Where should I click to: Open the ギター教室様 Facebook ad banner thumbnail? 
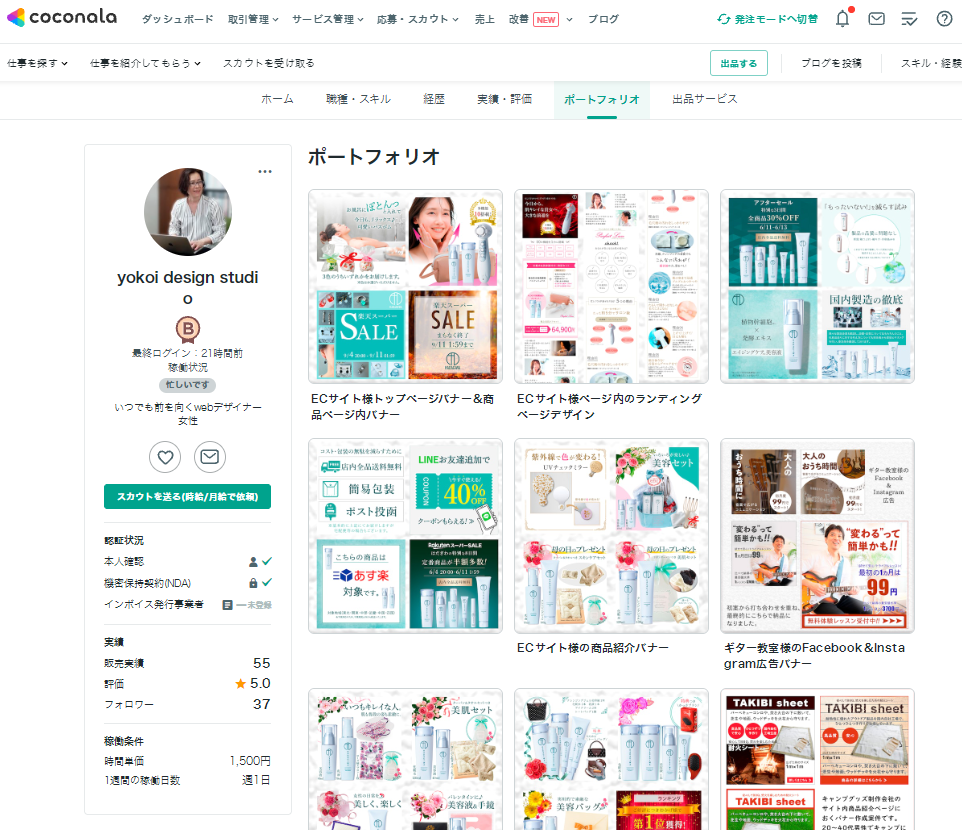point(817,535)
